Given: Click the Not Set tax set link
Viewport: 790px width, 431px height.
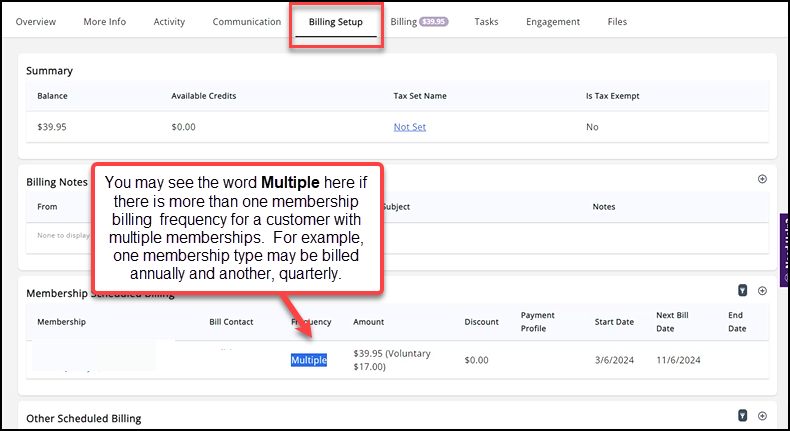Looking at the screenshot, I should 410,127.
